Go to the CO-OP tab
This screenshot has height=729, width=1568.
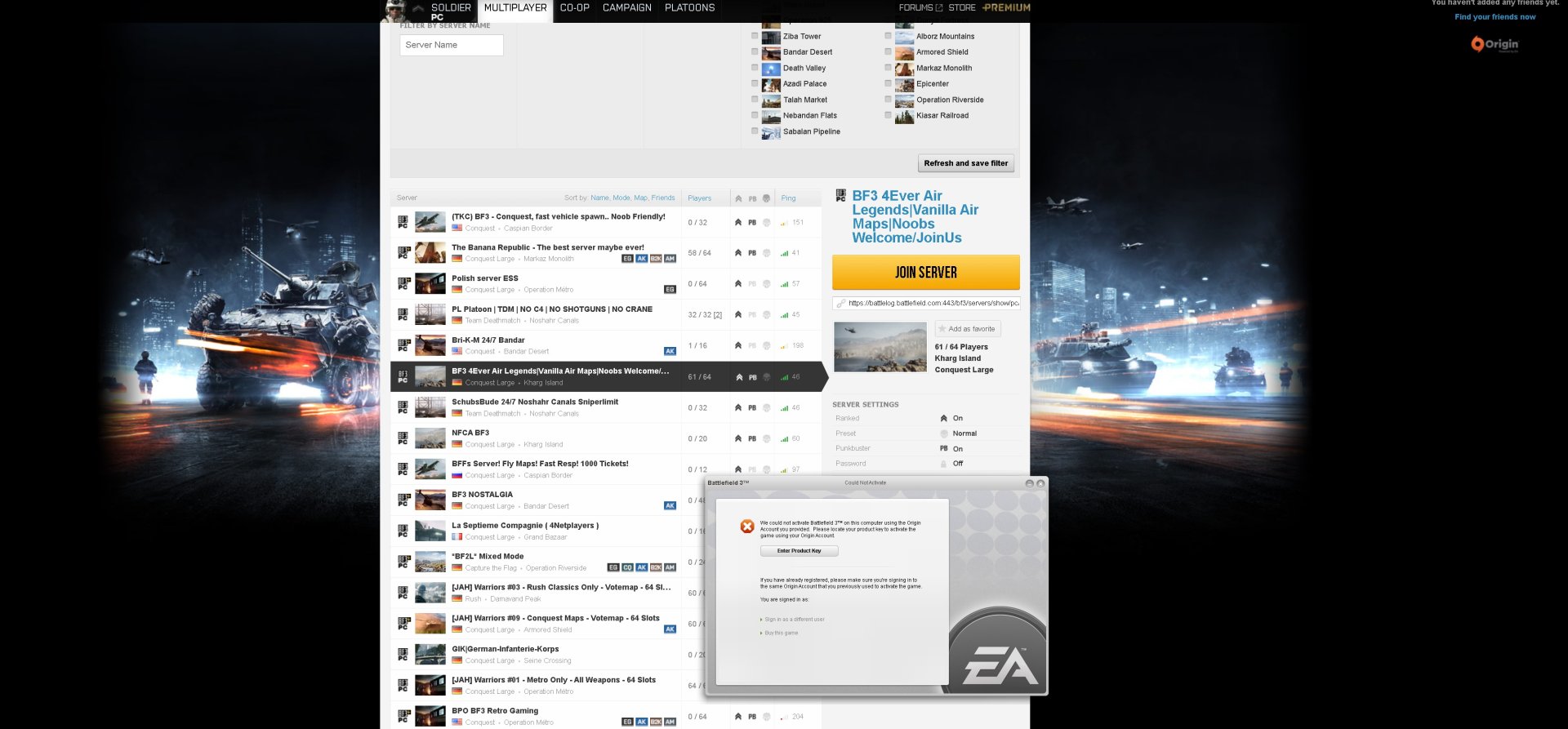point(575,8)
